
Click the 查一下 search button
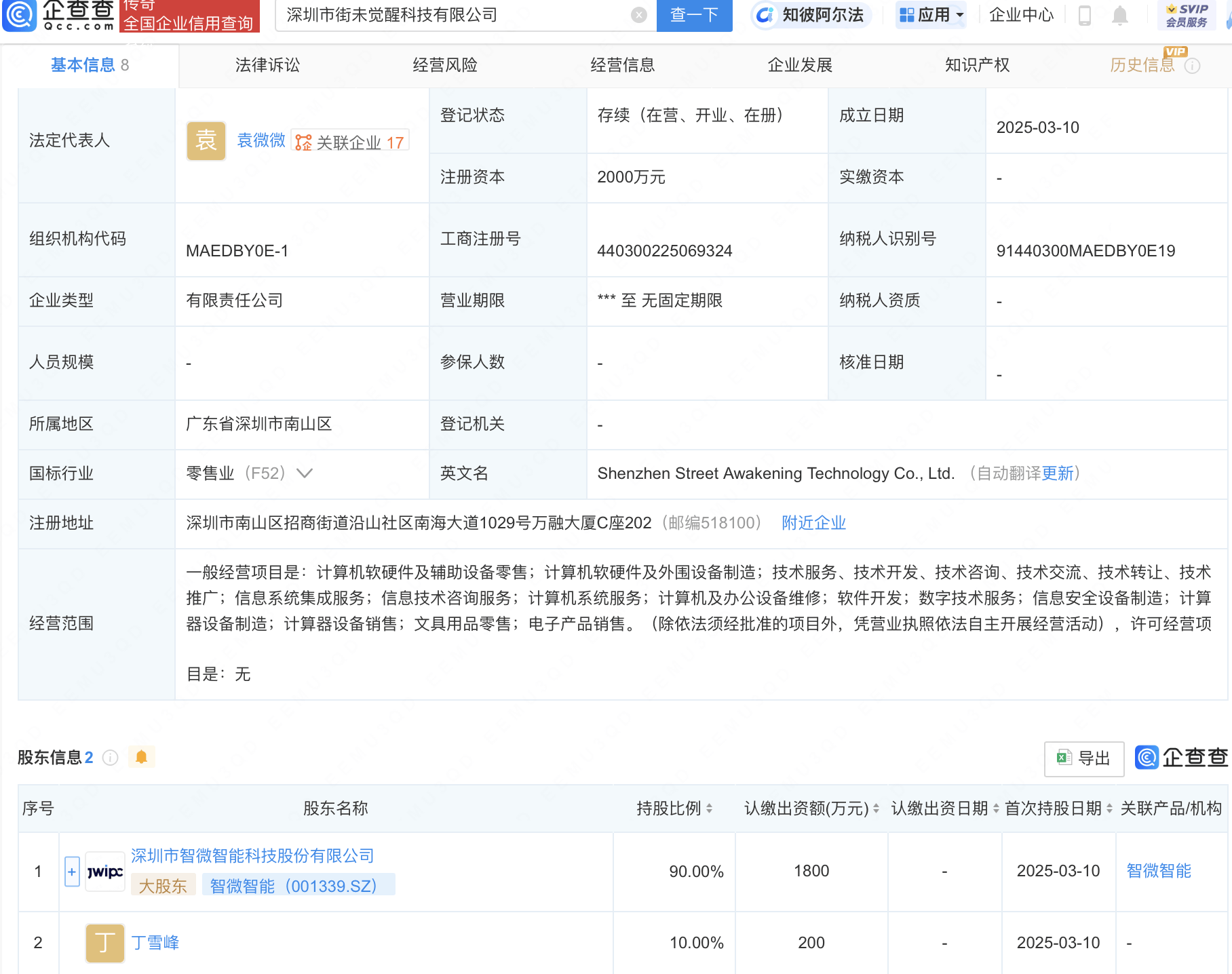pyautogui.click(x=694, y=15)
